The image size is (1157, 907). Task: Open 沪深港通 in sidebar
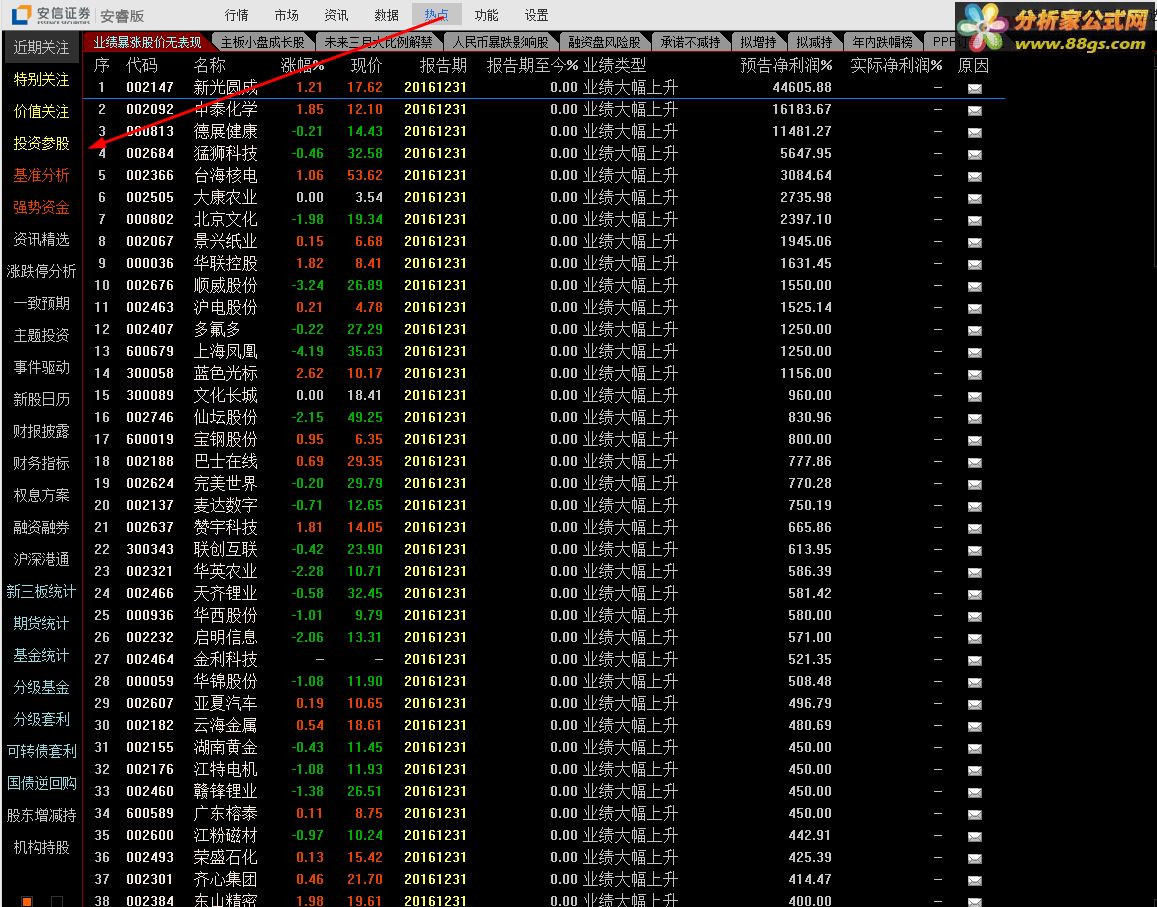pyautogui.click(x=41, y=559)
